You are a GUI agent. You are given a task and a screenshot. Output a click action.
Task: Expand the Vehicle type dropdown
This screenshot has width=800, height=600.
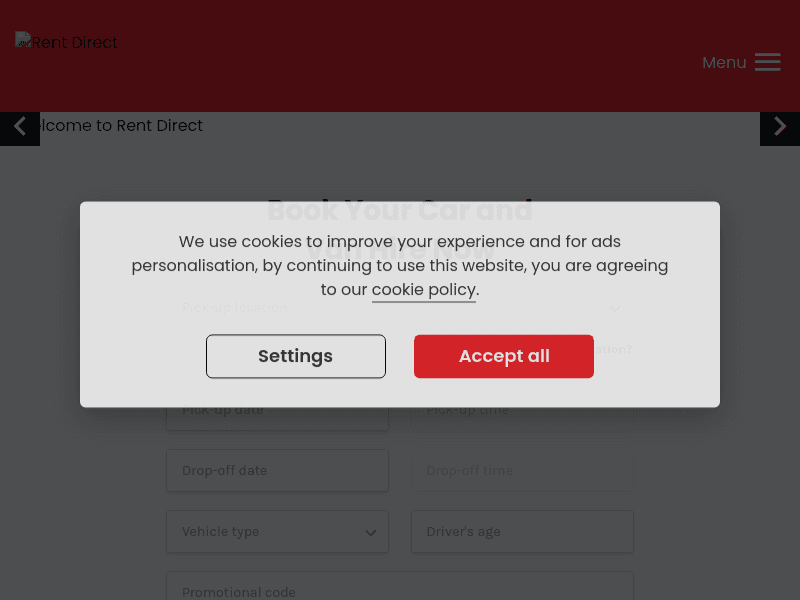277,531
